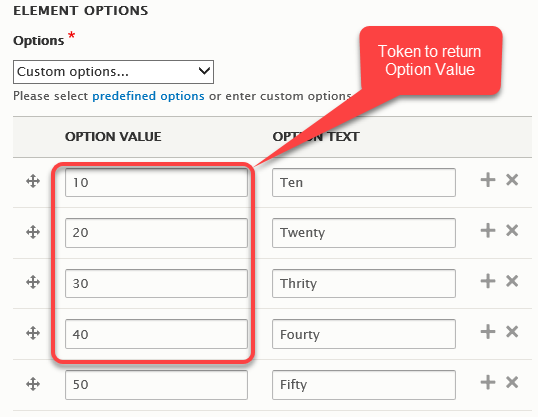Image resolution: width=538 pixels, height=417 pixels.
Task: Click the option text field containing Fifty
Action: tap(364, 385)
